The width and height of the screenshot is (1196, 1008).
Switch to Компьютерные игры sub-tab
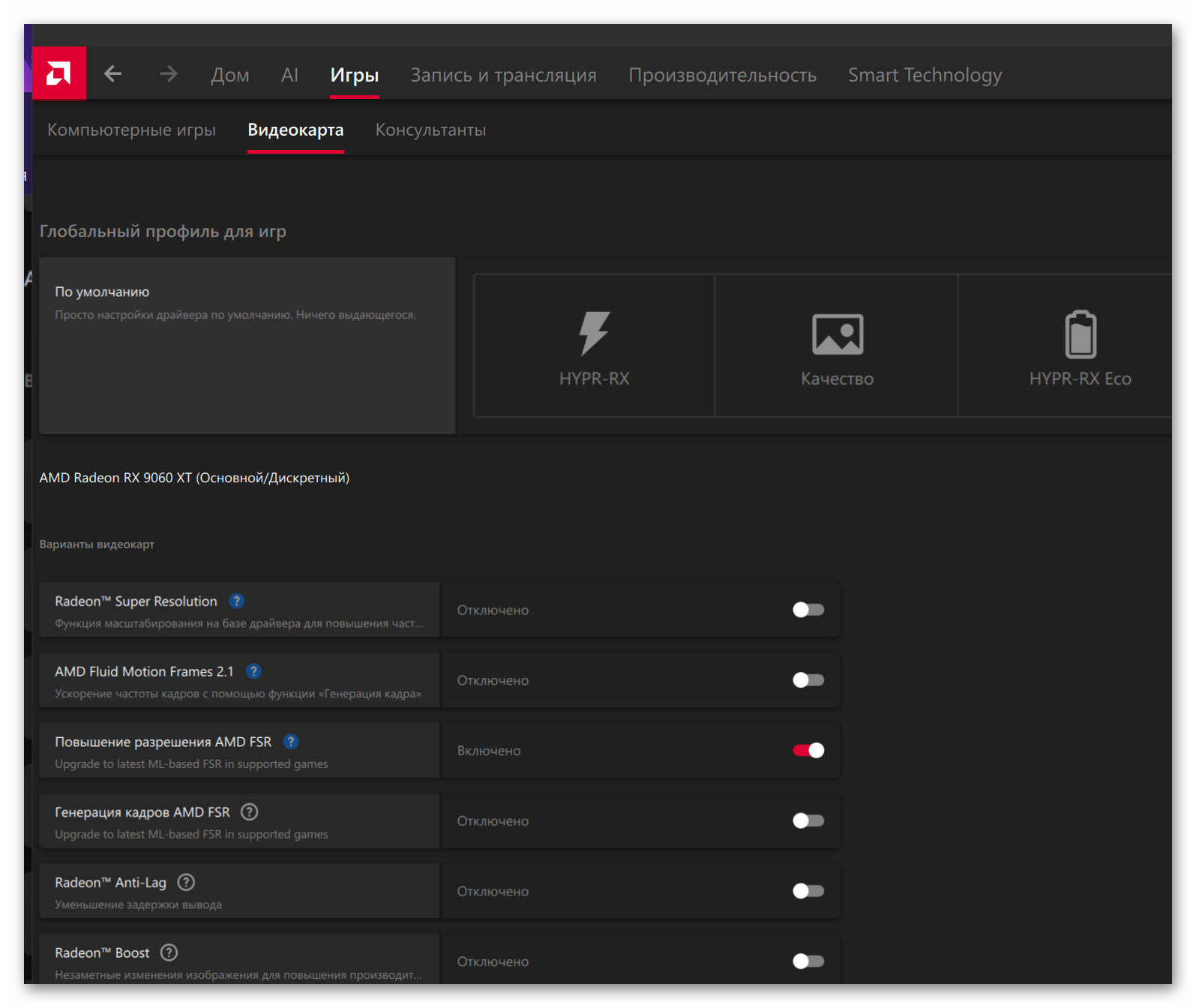coord(131,130)
